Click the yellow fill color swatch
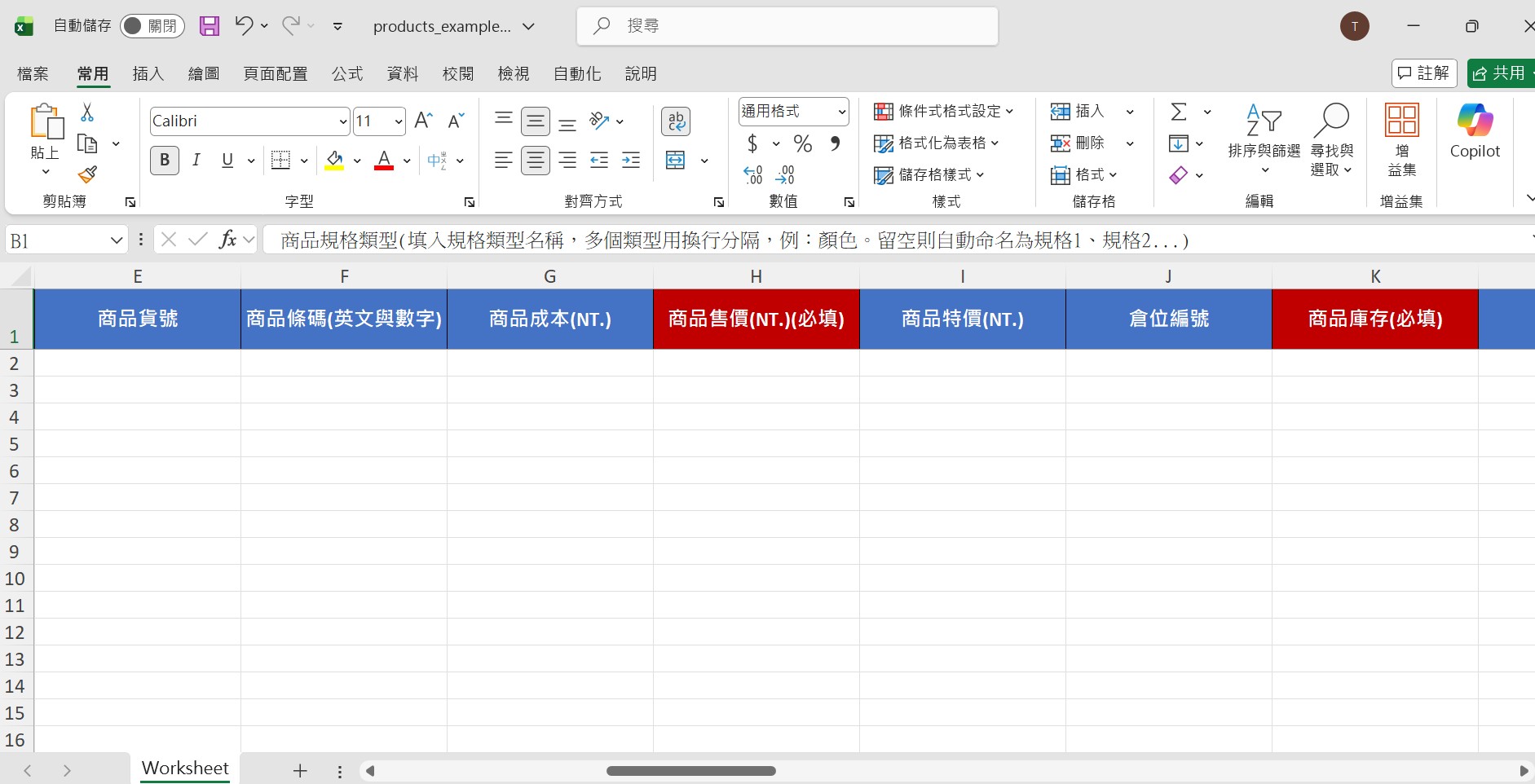 [334, 161]
